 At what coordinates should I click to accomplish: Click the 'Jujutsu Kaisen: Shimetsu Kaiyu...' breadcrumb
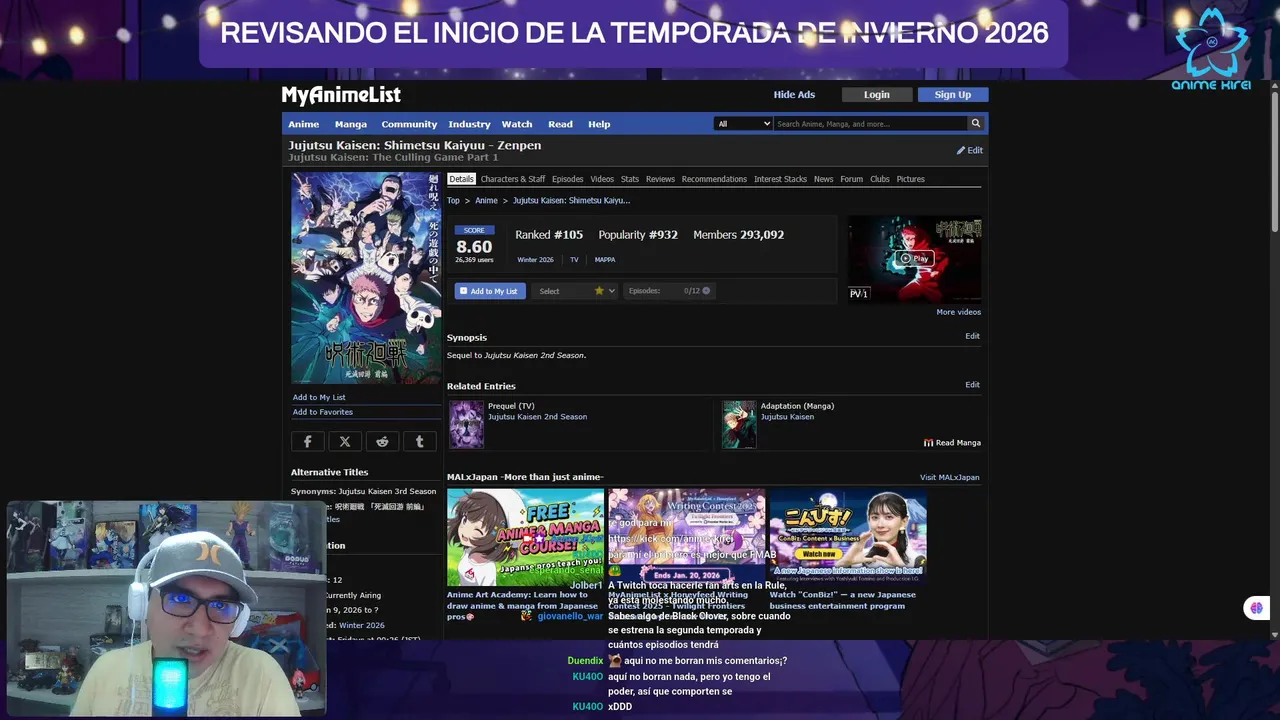coord(571,201)
